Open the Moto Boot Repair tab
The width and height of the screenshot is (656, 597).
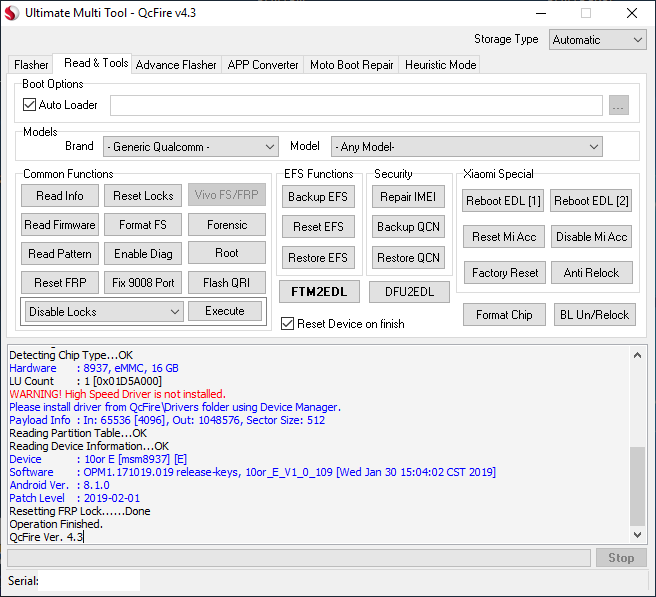(x=351, y=65)
